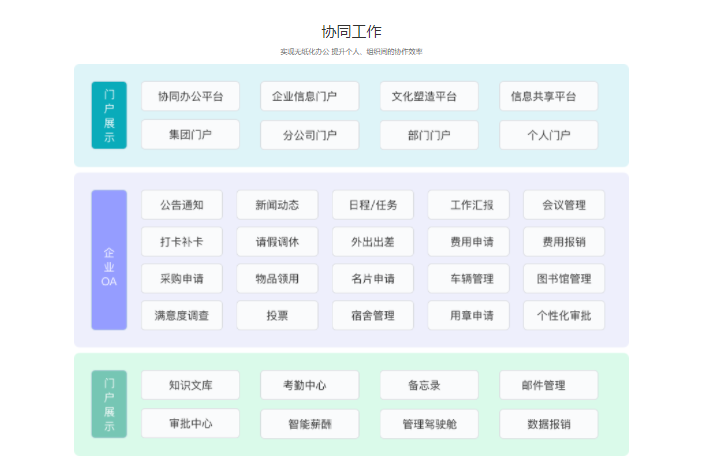Screen dimensions: 706x462
Task: Click 信息共享平台 box
Action: [x=548, y=96]
